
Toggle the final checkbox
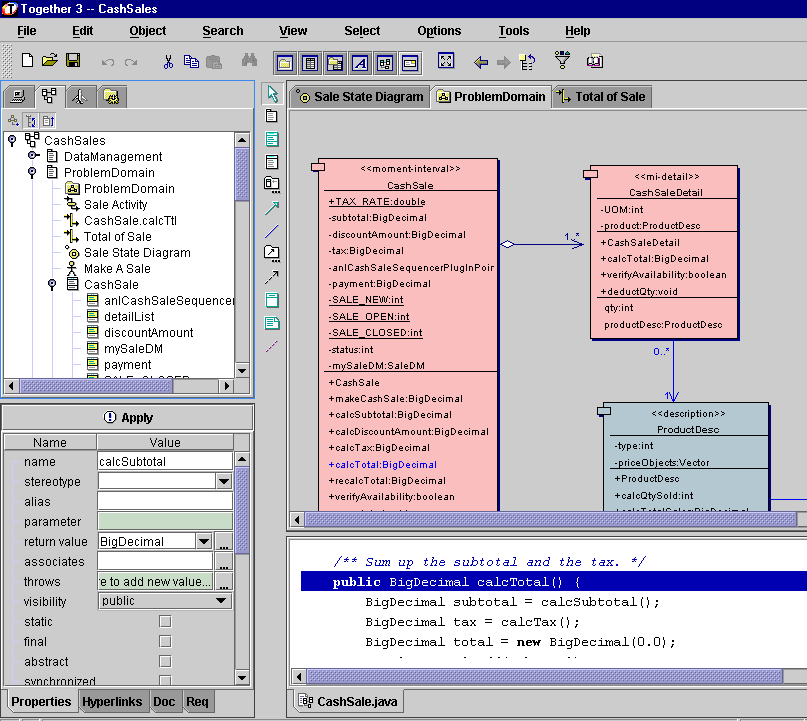pyautogui.click(x=165, y=642)
